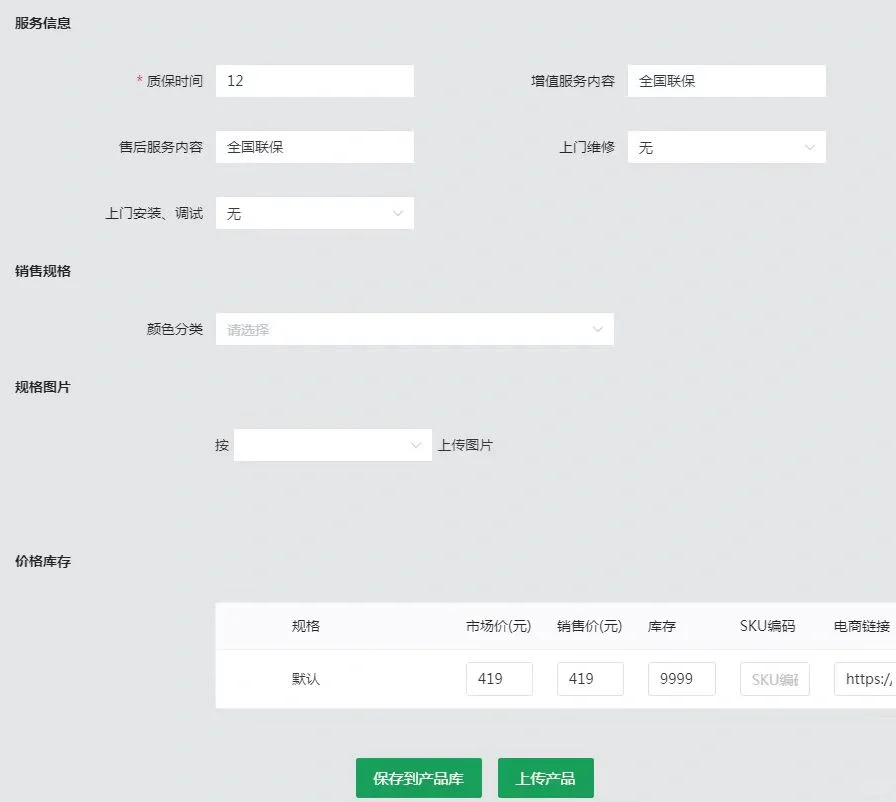Click the chevron on 上门维修 field
896x802 pixels.
(812, 146)
